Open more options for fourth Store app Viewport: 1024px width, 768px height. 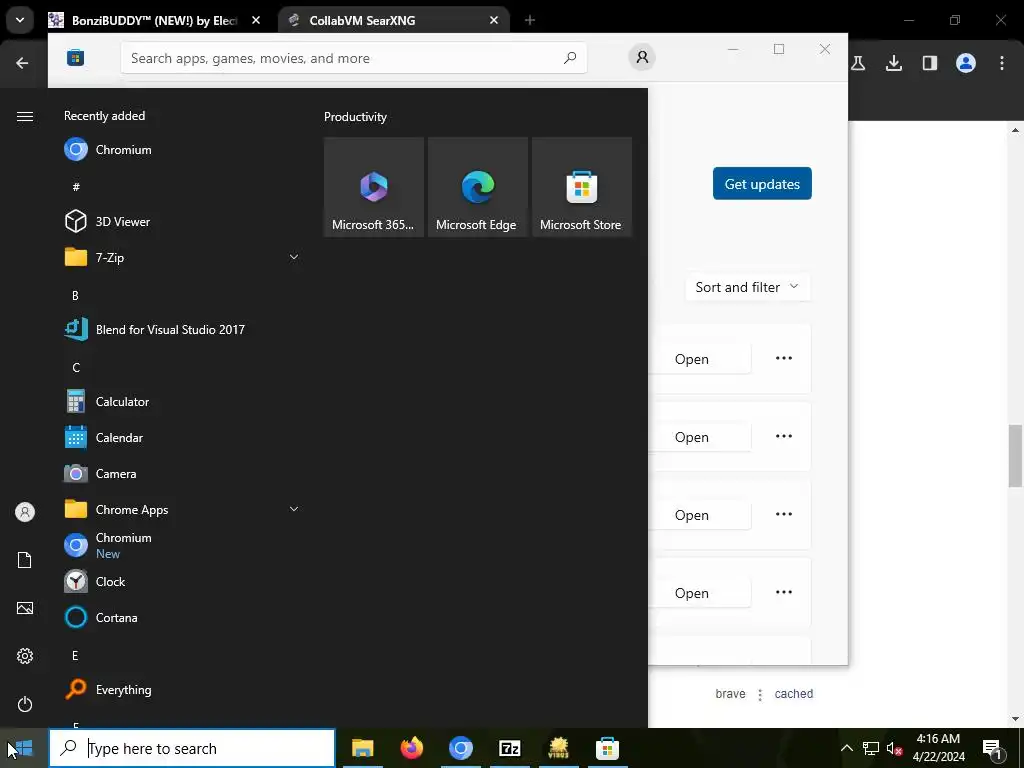(784, 592)
